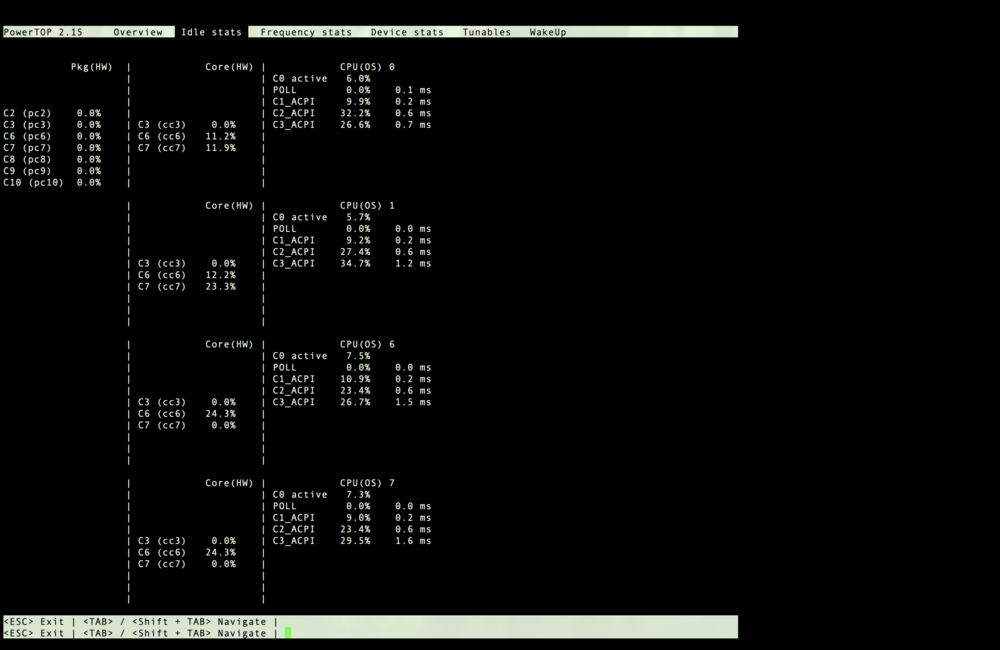Click the 1.5 ms duration value

click(413, 402)
